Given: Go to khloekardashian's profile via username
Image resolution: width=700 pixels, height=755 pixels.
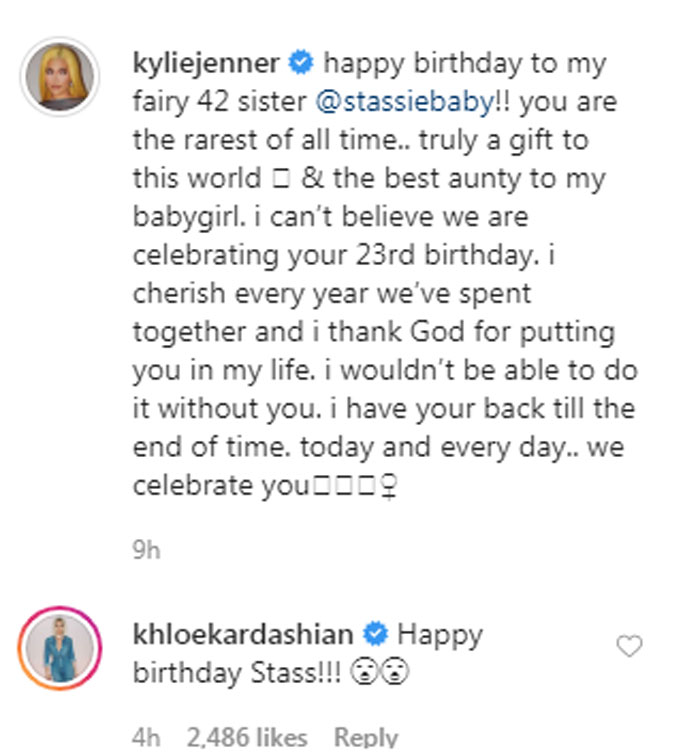Looking at the screenshot, I should (x=242, y=634).
